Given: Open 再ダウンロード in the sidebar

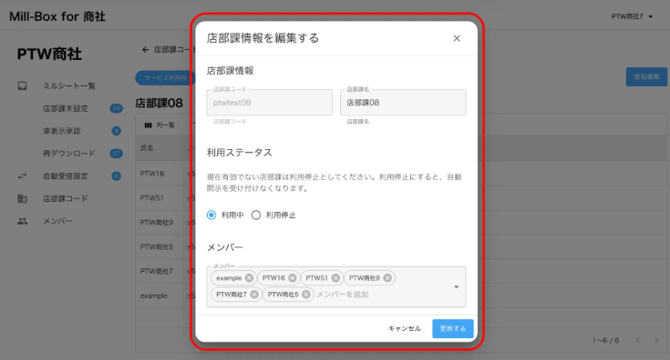Looking at the screenshot, I should coord(69,153).
